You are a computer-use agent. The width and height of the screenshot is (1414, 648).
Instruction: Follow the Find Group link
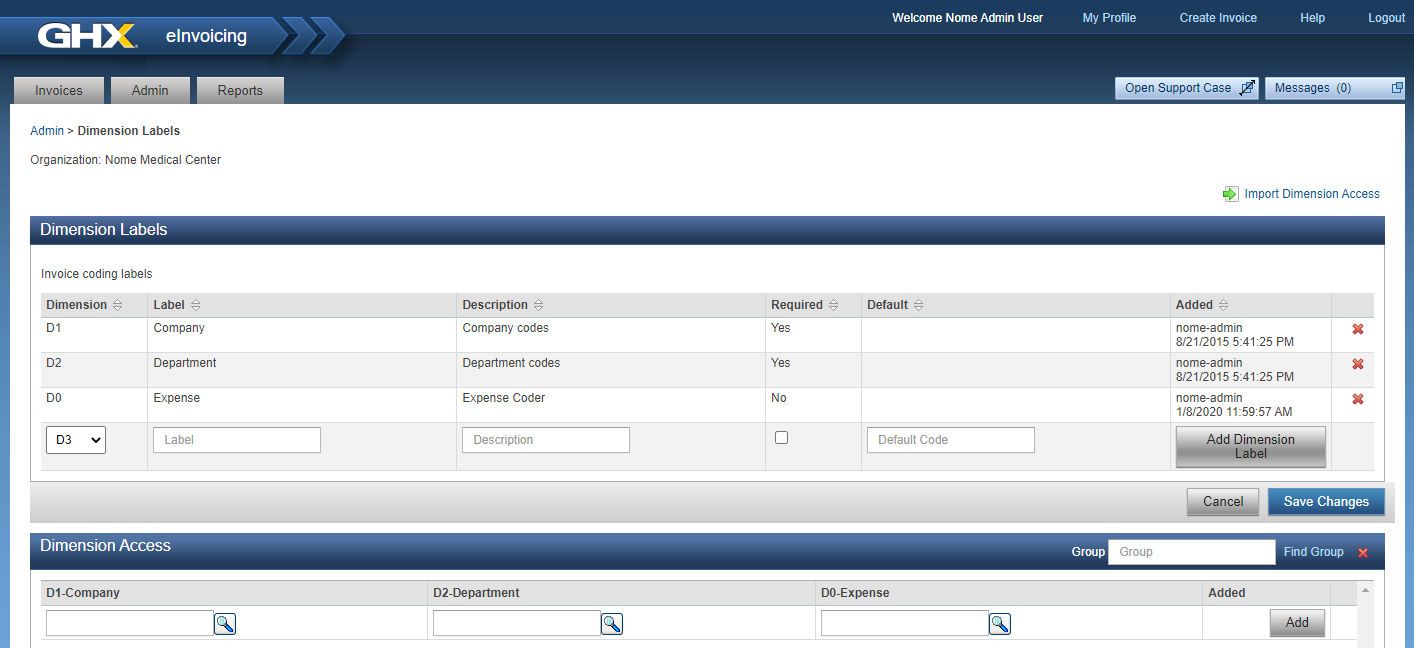click(x=1313, y=552)
